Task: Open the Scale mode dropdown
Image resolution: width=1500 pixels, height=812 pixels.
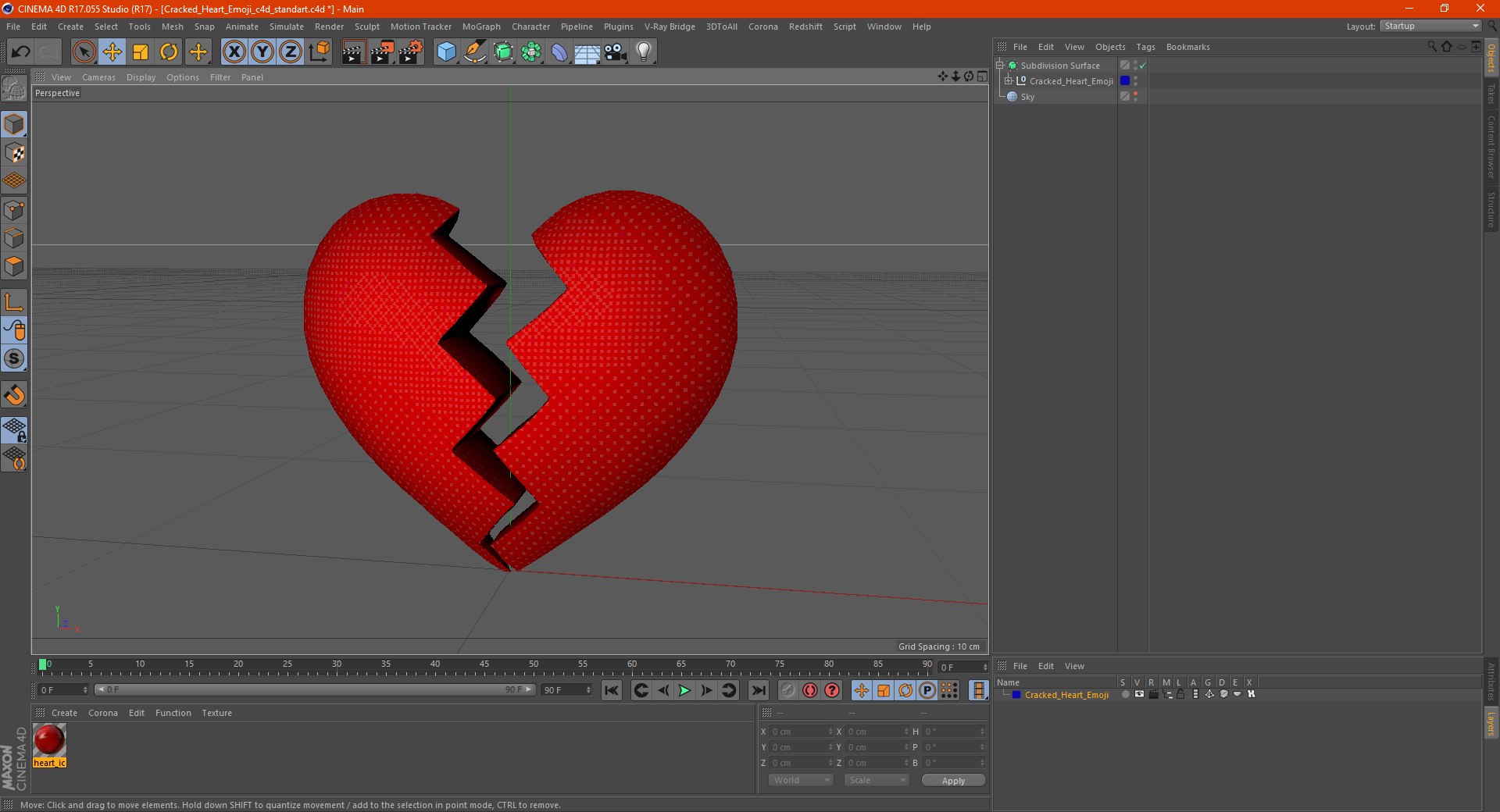Action: click(x=877, y=780)
